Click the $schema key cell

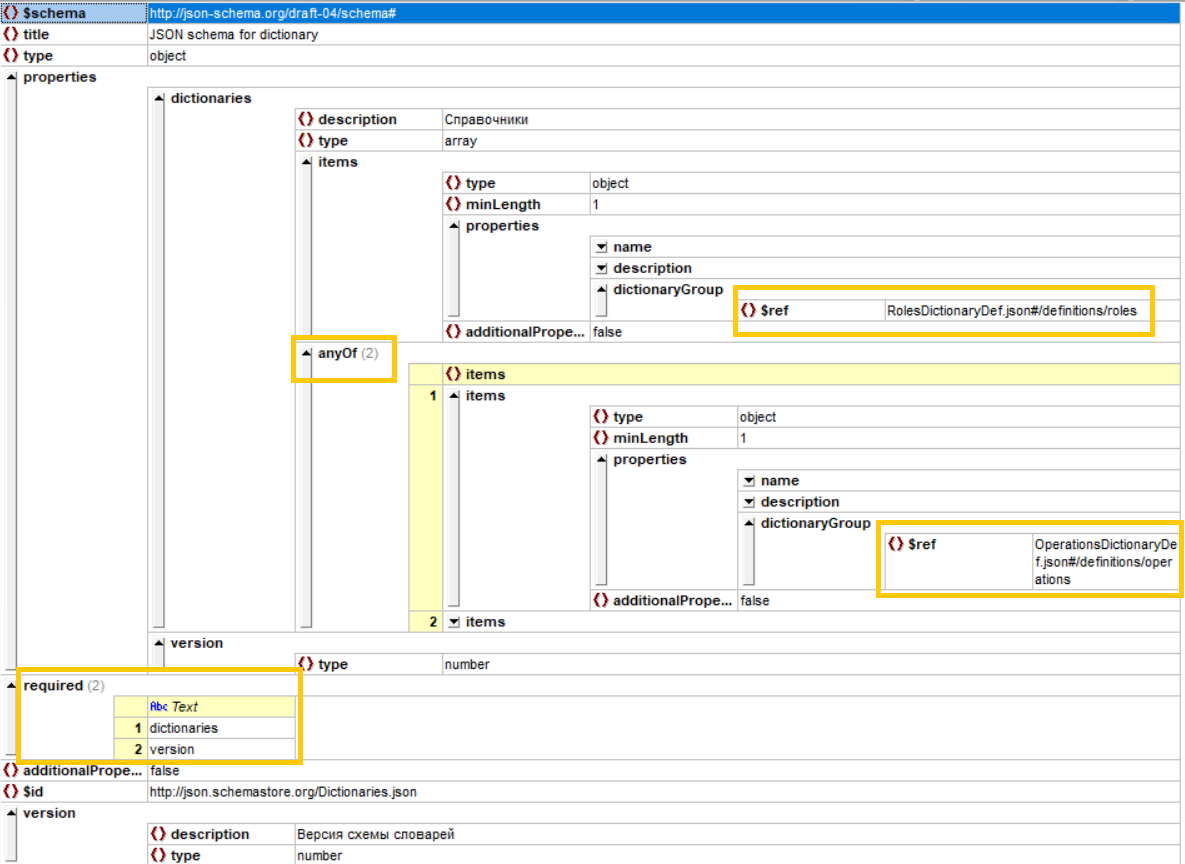coord(74,13)
